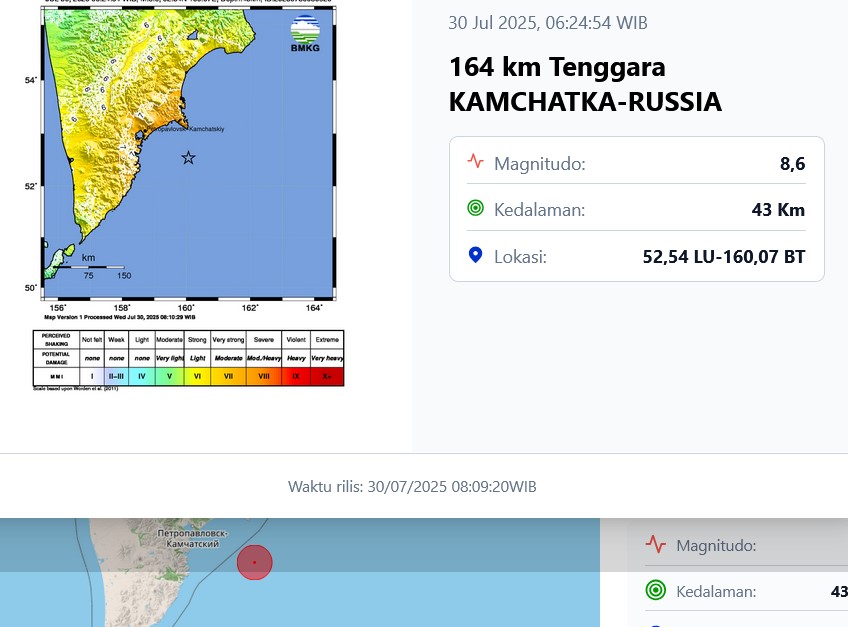Click the Waktu rilis release time text
Viewport: 848px width, 627px height.
[412, 487]
